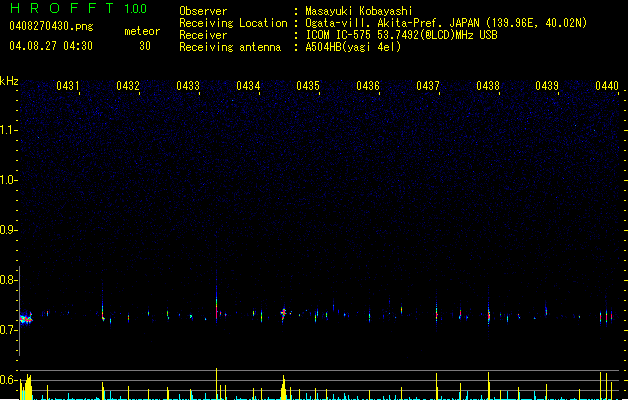629x400 pixels.
Task: Click time marker 0436
Action: pos(368,85)
